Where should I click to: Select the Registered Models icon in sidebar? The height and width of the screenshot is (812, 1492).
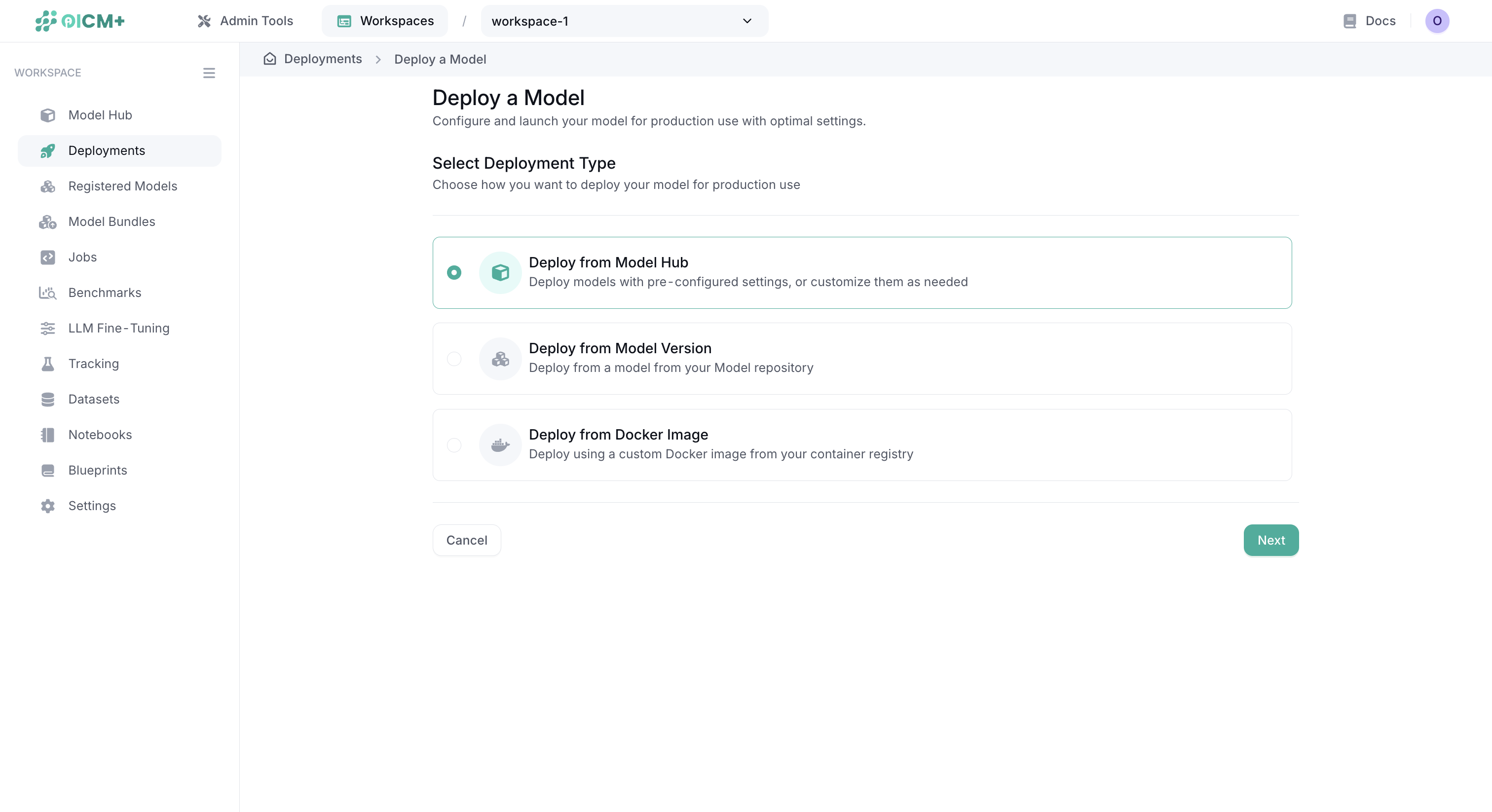pos(47,186)
